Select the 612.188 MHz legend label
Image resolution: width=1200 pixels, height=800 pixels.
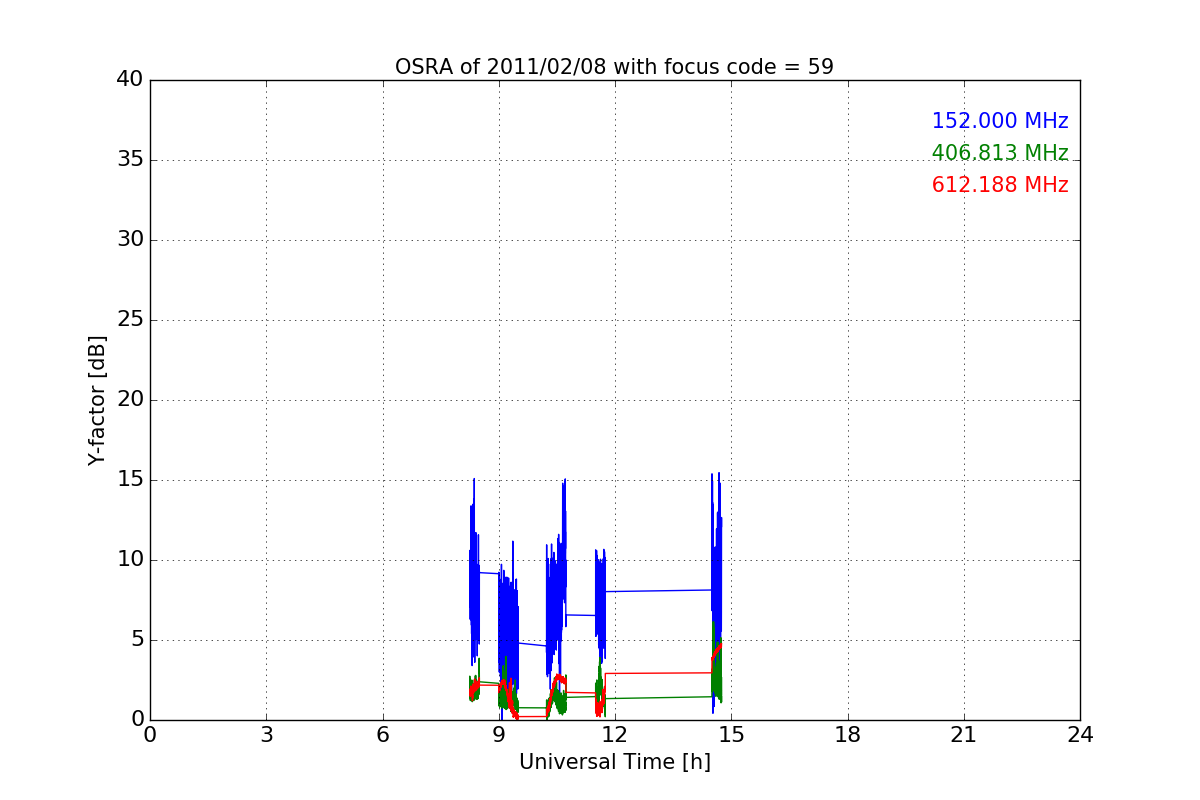[1000, 185]
